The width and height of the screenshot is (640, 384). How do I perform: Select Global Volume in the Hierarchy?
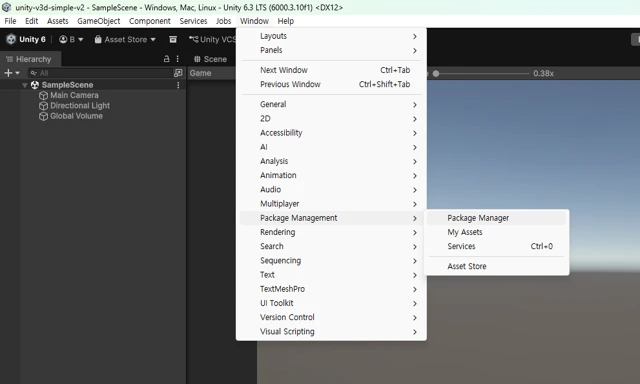76,116
